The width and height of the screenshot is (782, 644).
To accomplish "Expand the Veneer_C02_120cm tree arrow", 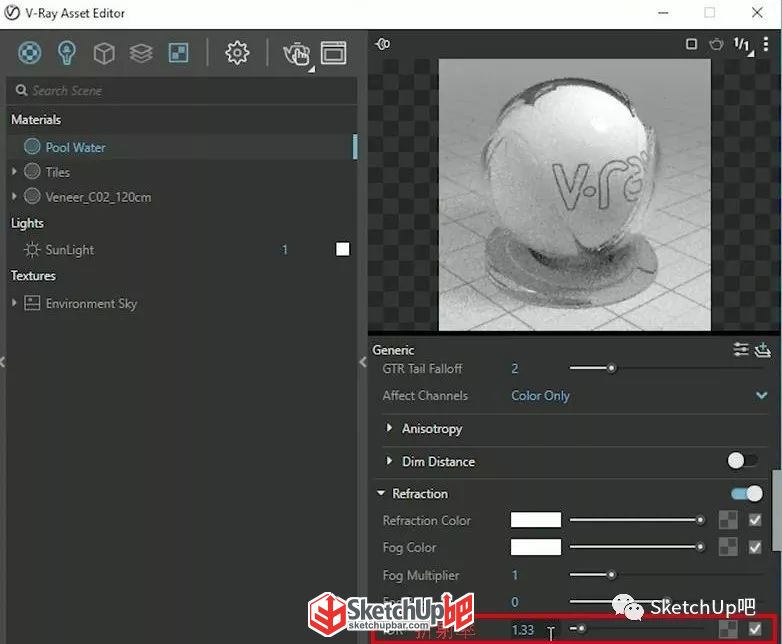I will (x=14, y=197).
